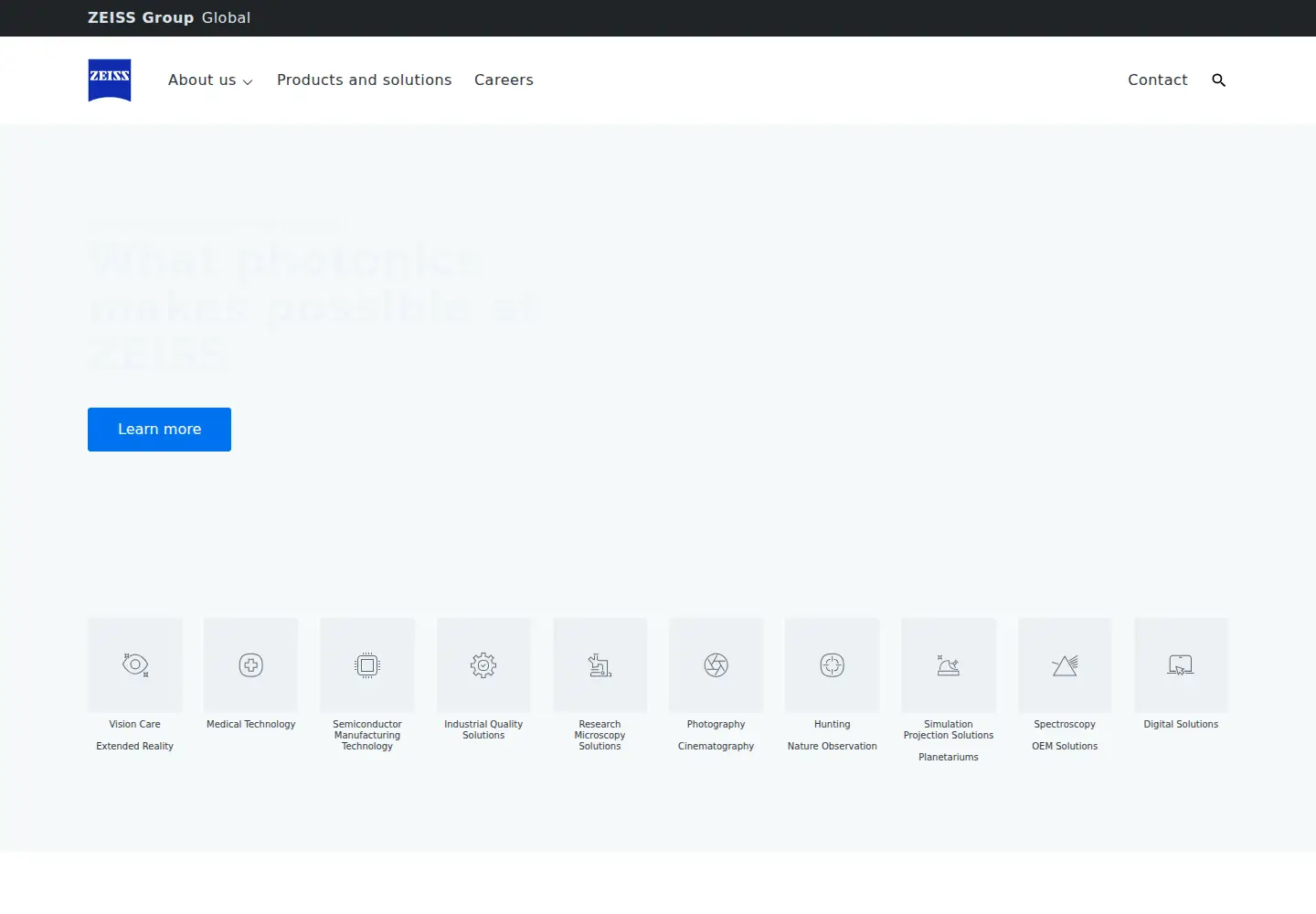
Task: Open the OEM Solutions link
Action: click(1065, 746)
